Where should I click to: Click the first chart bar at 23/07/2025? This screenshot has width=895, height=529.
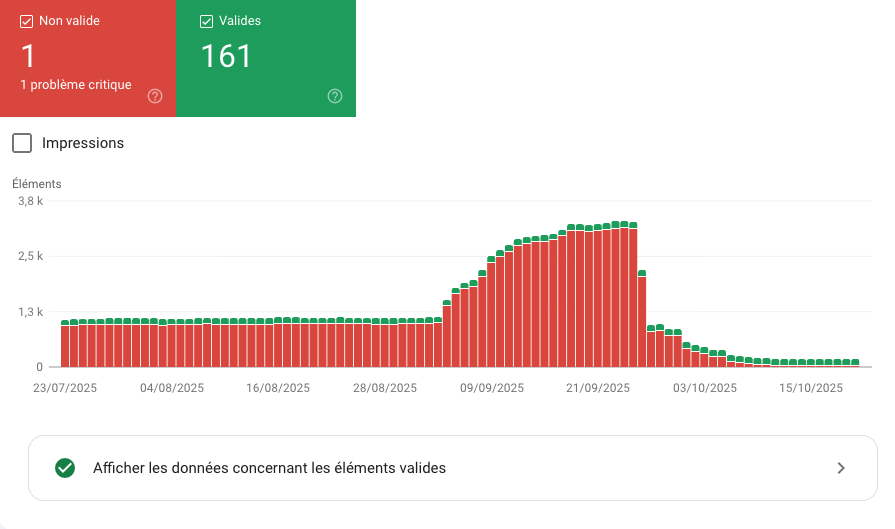pos(65,345)
